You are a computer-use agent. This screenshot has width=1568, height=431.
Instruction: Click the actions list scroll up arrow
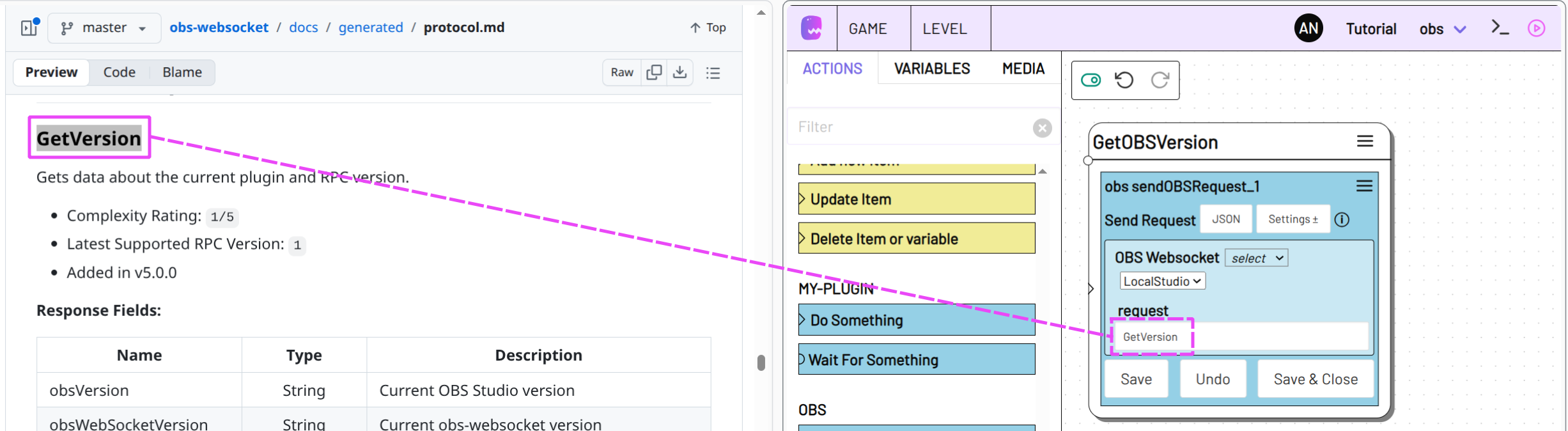click(1043, 171)
